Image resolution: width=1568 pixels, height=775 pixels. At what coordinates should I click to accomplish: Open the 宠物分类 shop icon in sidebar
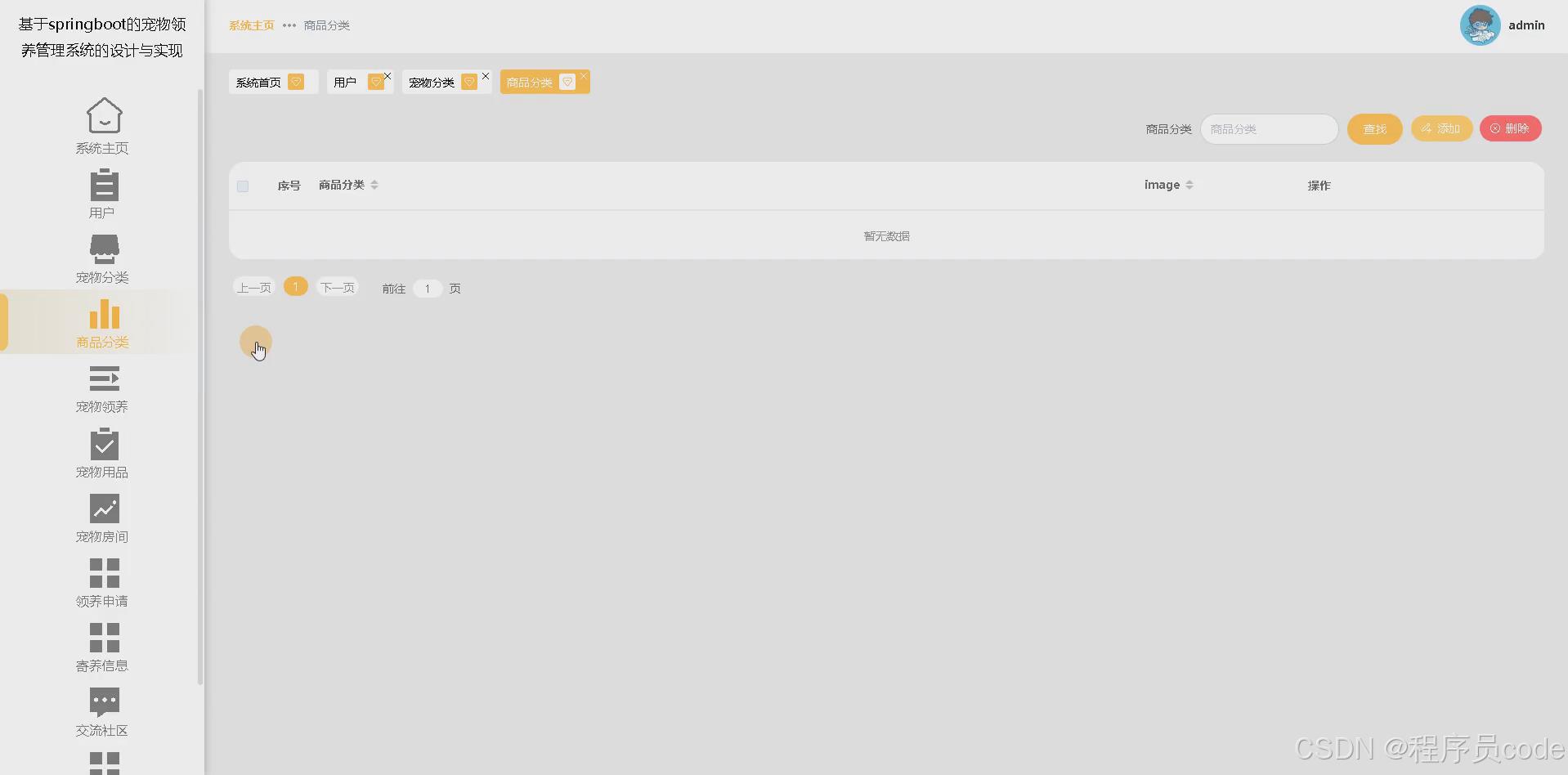[104, 249]
